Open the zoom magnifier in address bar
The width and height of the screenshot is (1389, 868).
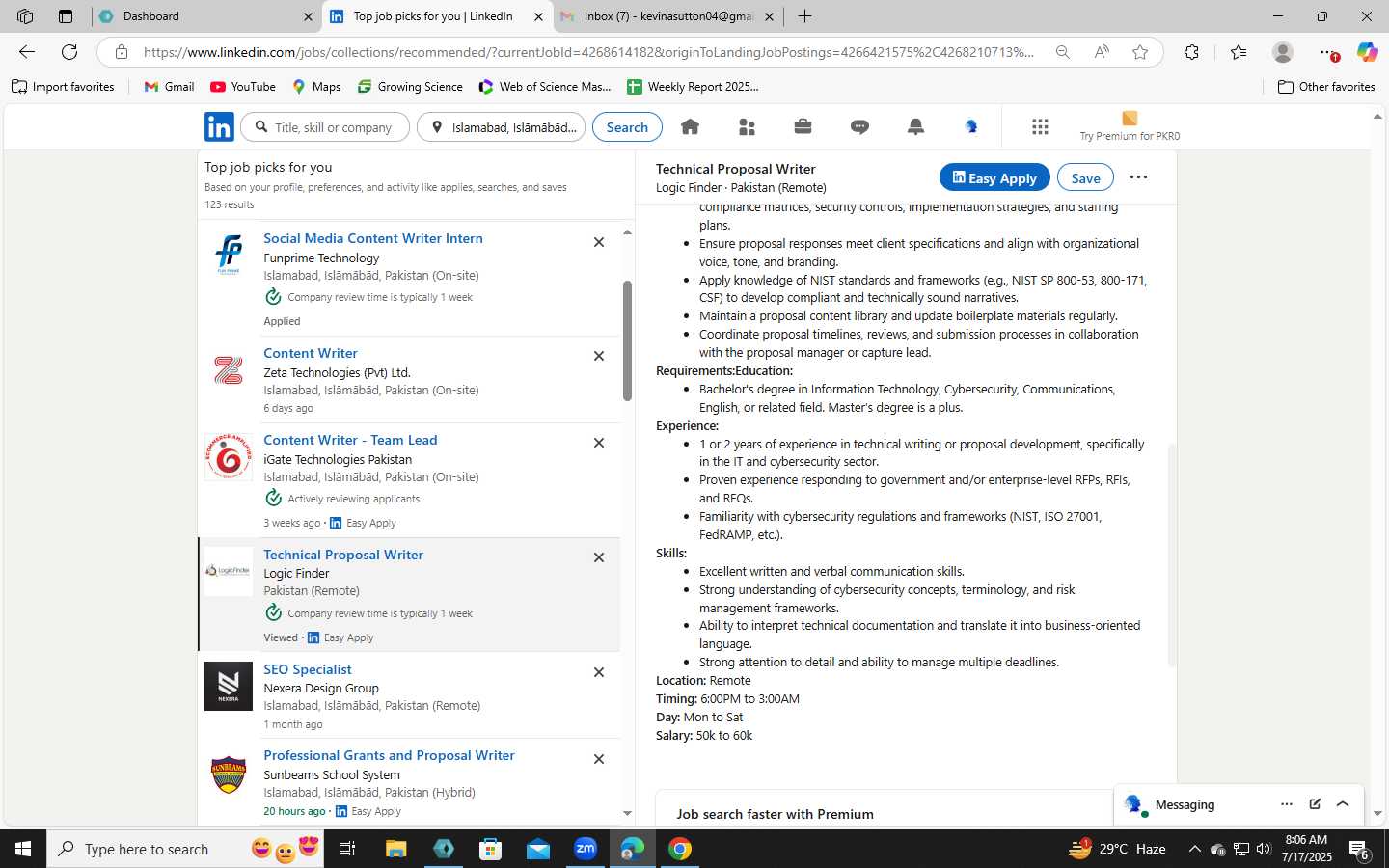pos(1062,52)
